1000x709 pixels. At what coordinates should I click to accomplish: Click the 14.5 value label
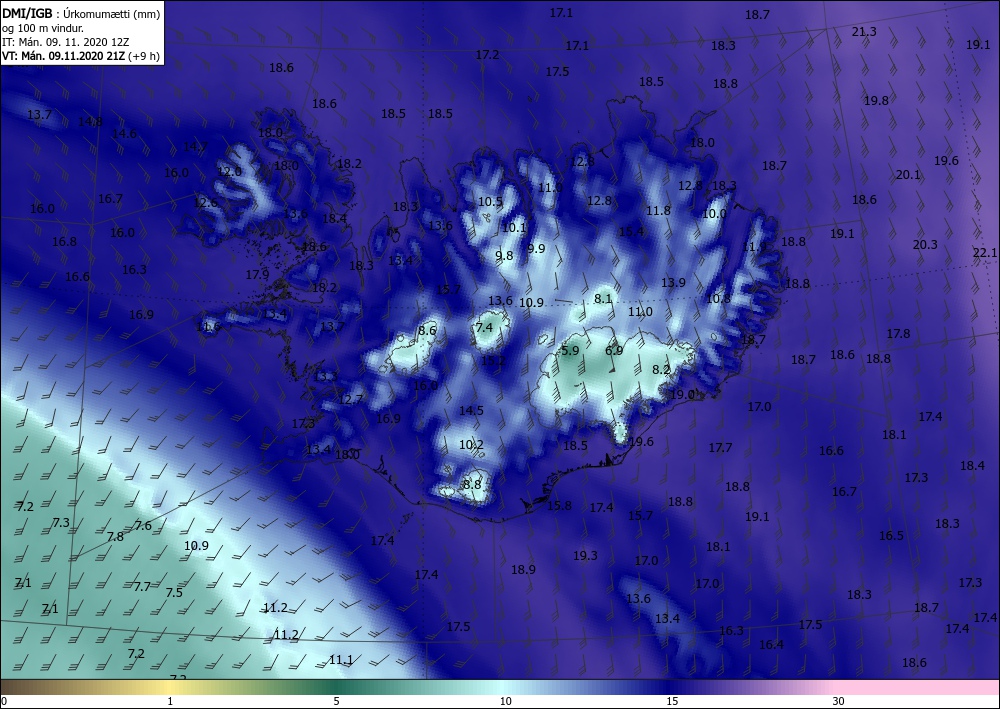coord(471,411)
